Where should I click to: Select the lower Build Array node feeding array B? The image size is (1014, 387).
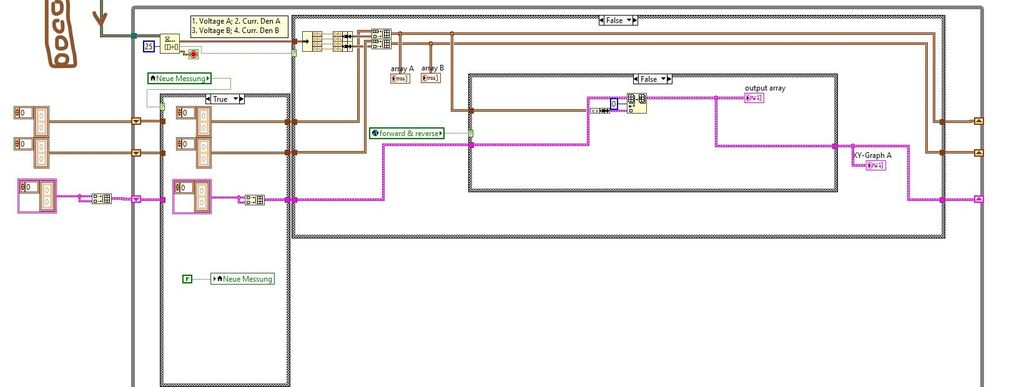[382, 43]
